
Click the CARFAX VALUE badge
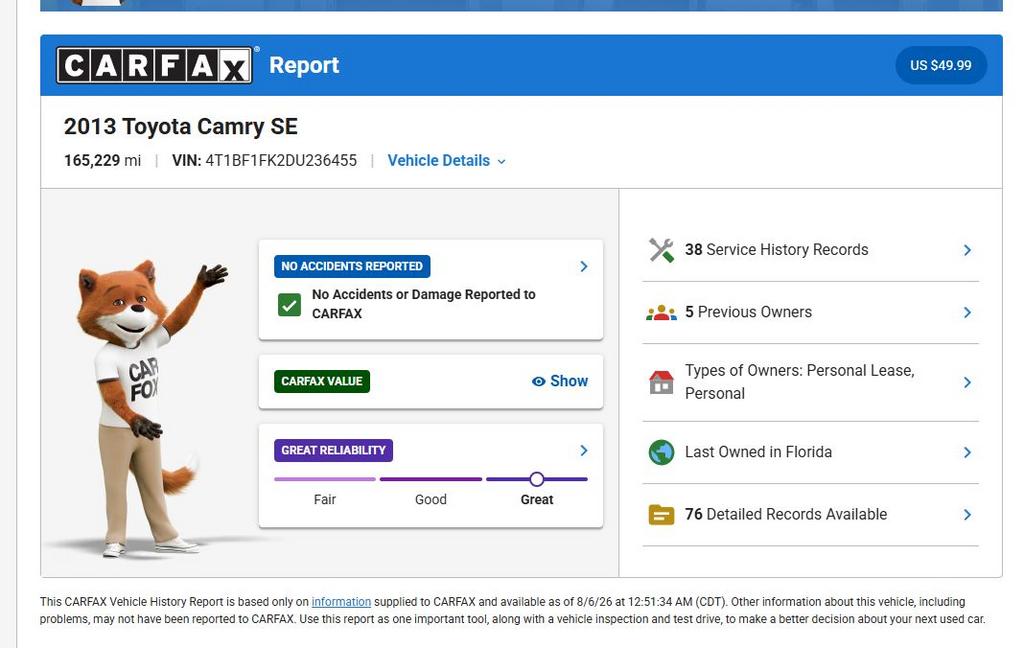click(x=322, y=381)
